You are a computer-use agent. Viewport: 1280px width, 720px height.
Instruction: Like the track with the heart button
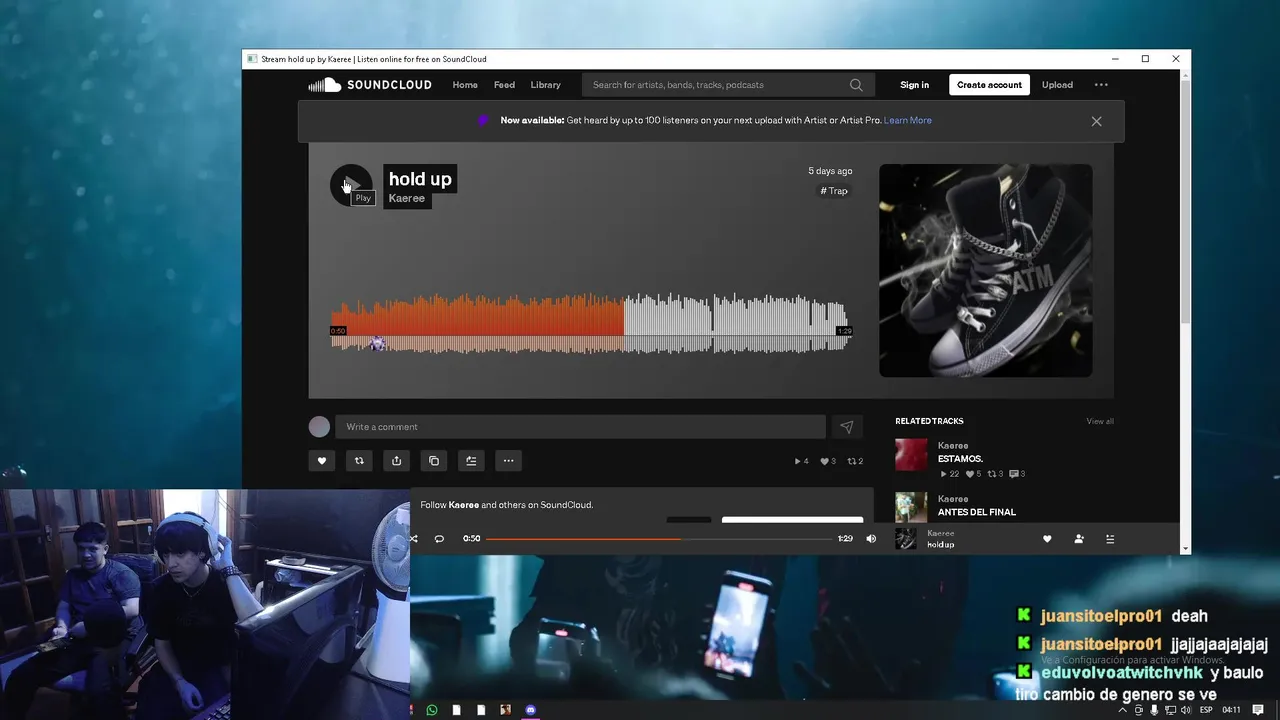pyautogui.click(x=322, y=461)
